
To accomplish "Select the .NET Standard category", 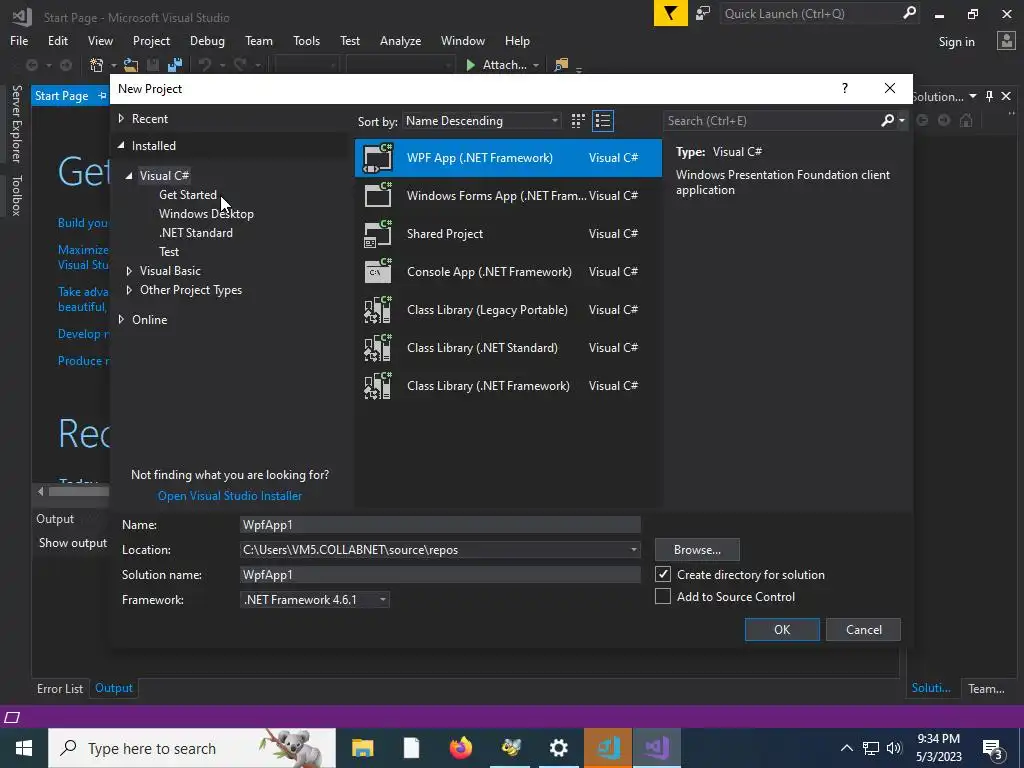I will point(196,232).
